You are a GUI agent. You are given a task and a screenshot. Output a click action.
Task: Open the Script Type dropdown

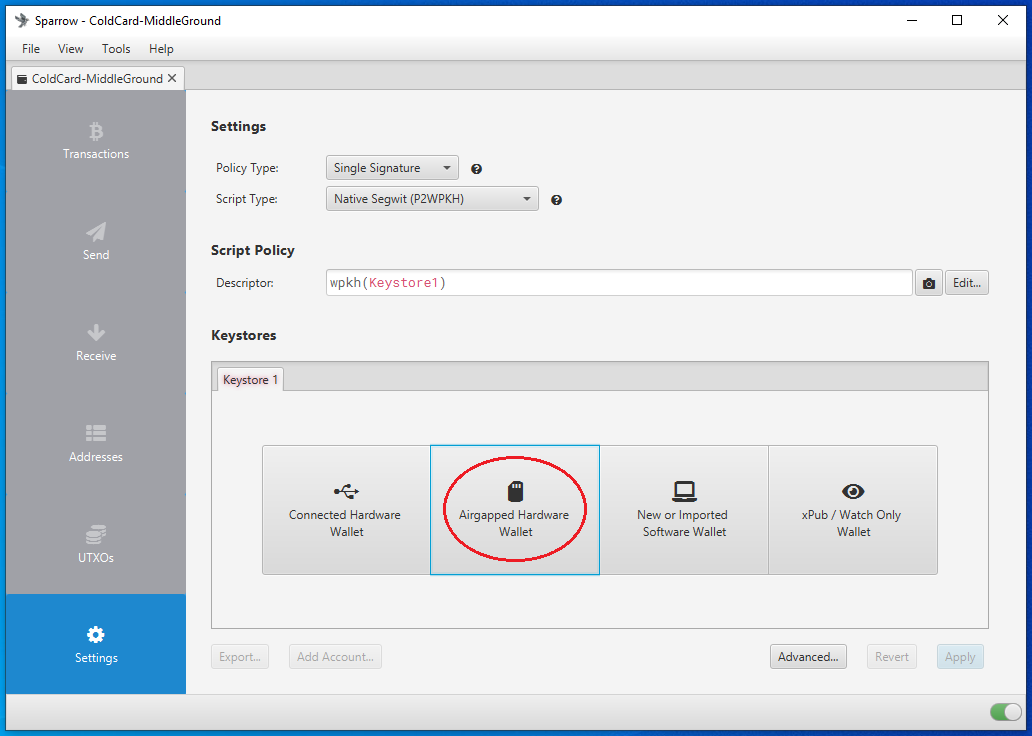tap(432, 199)
